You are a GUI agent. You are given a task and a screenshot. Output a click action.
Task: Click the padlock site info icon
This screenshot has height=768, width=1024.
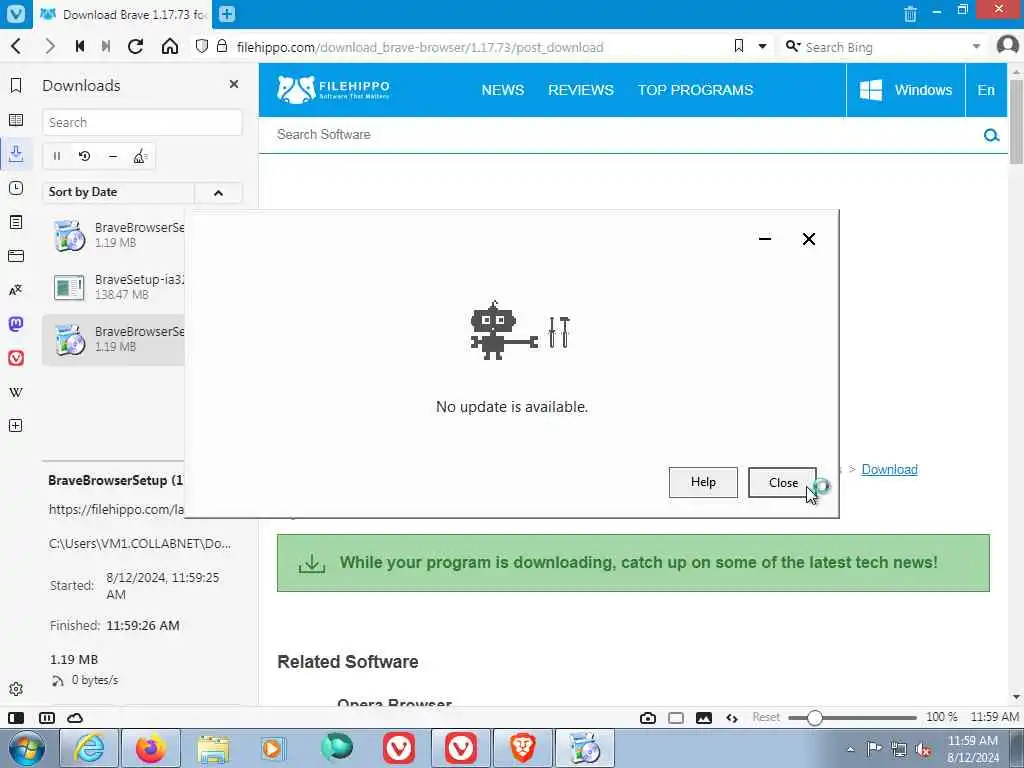click(222, 46)
